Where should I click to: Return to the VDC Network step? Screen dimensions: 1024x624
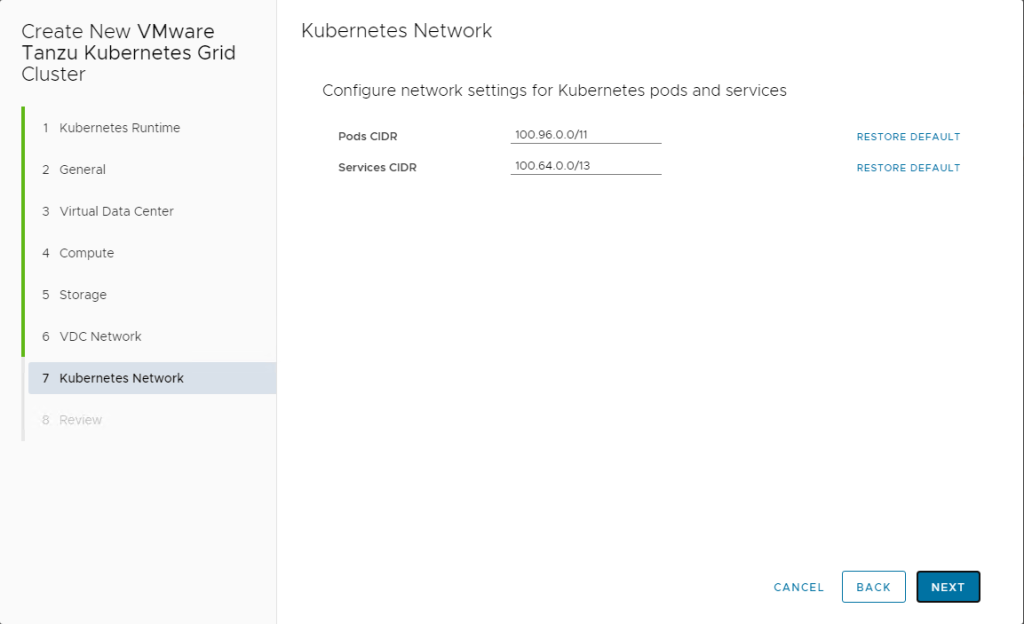point(151,337)
